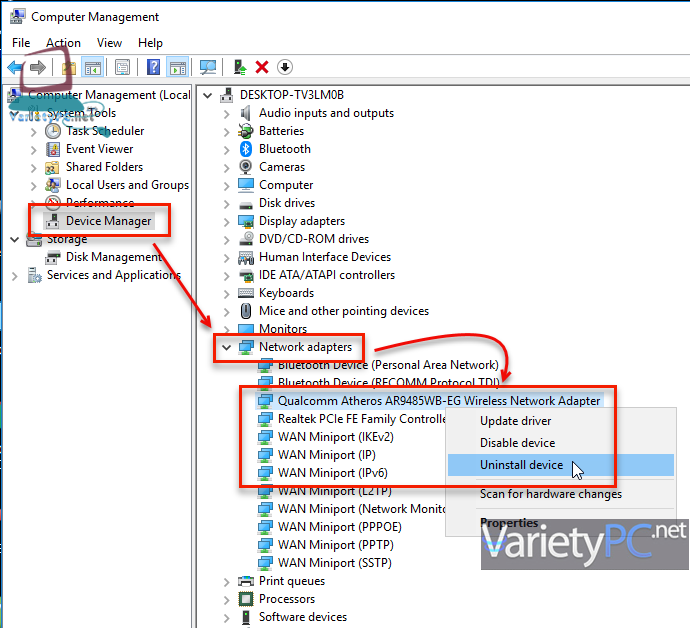
Task: Click the Forward arrow toolbar button
Action: pyautogui.click(x=37, y=67)
